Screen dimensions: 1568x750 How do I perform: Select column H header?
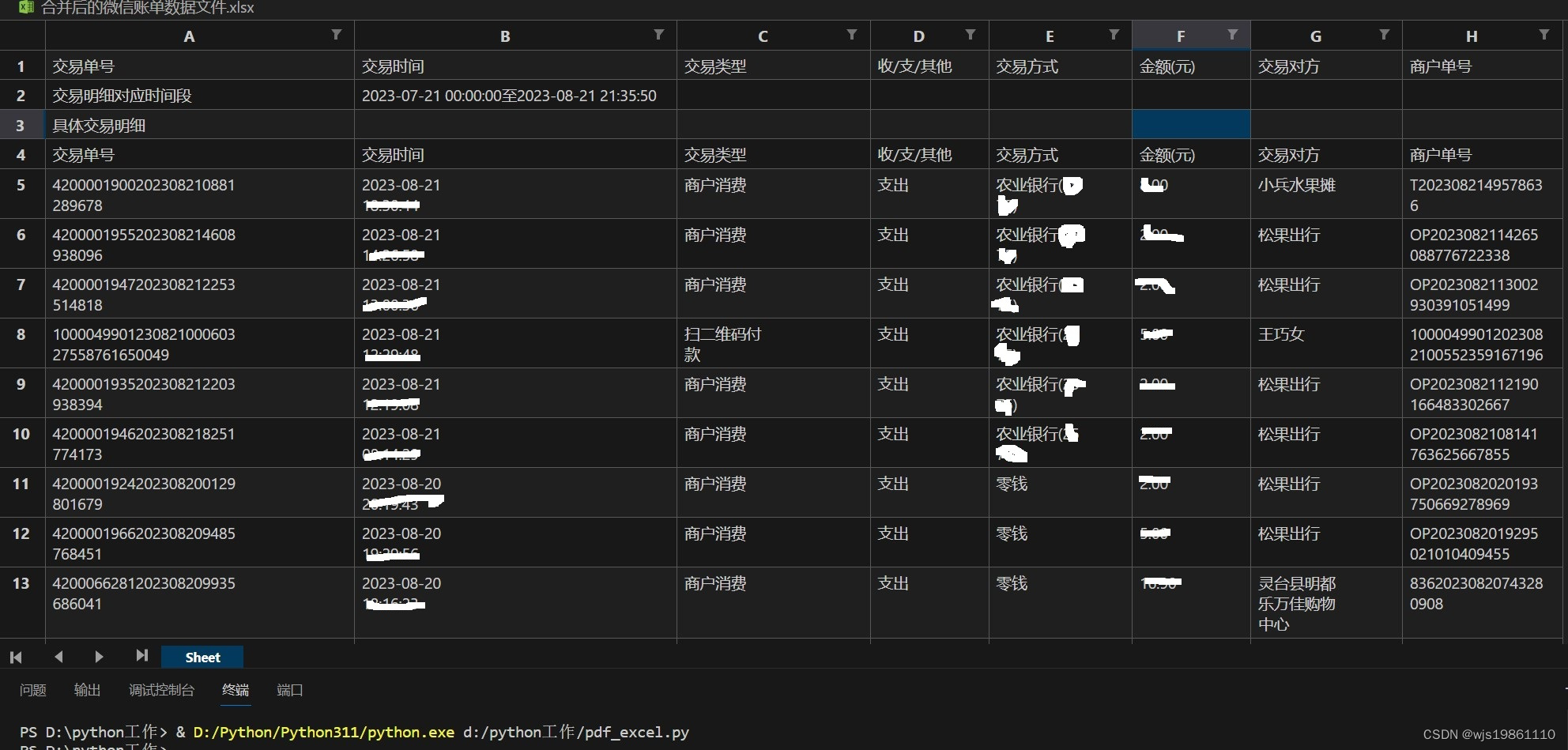pyautogui.click(x=1472, y=36)
